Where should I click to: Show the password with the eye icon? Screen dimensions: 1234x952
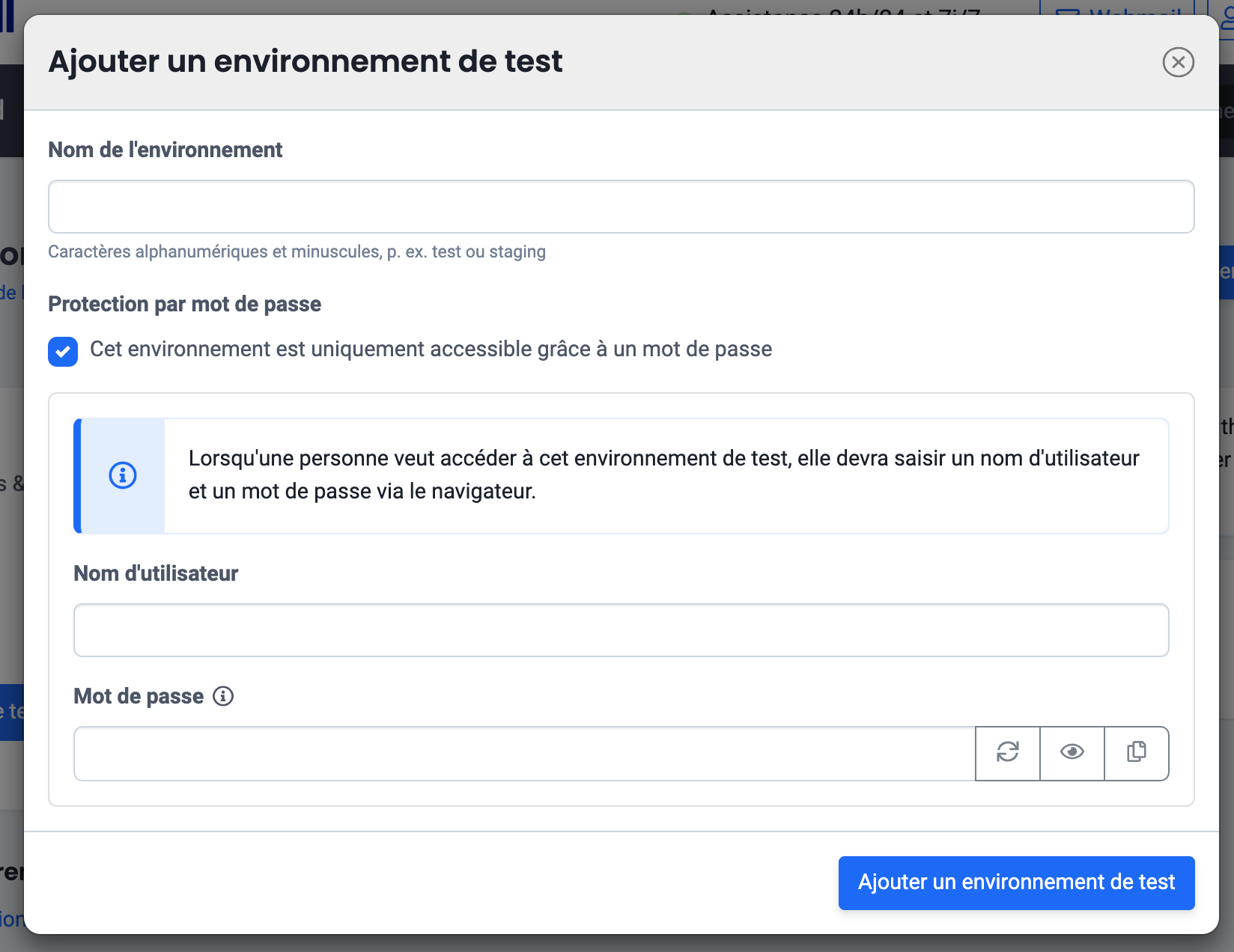click(x=1072, y=752)
